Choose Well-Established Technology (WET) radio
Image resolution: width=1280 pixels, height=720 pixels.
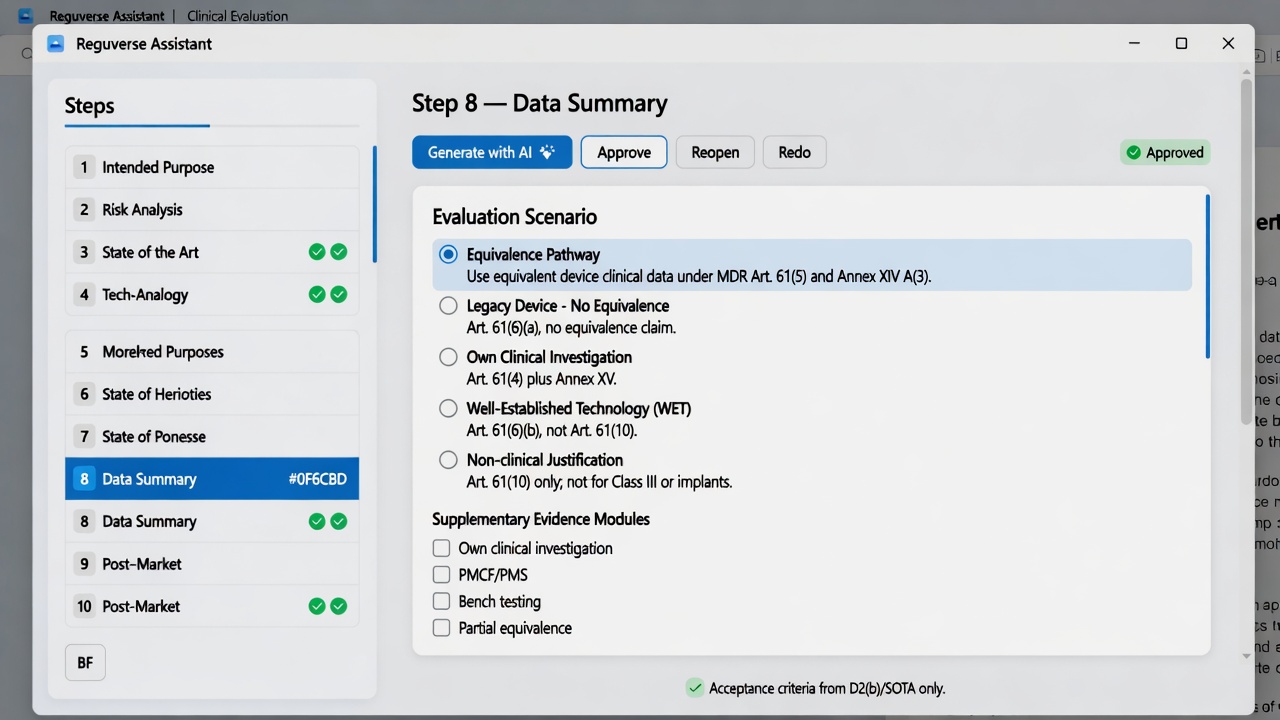[x=449, y=408]
